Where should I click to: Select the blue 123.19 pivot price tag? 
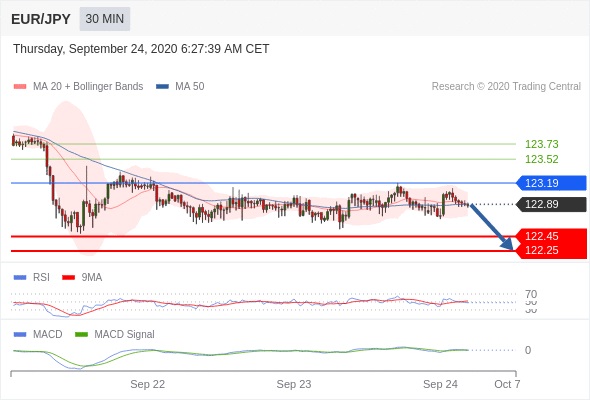click(551, 183)
